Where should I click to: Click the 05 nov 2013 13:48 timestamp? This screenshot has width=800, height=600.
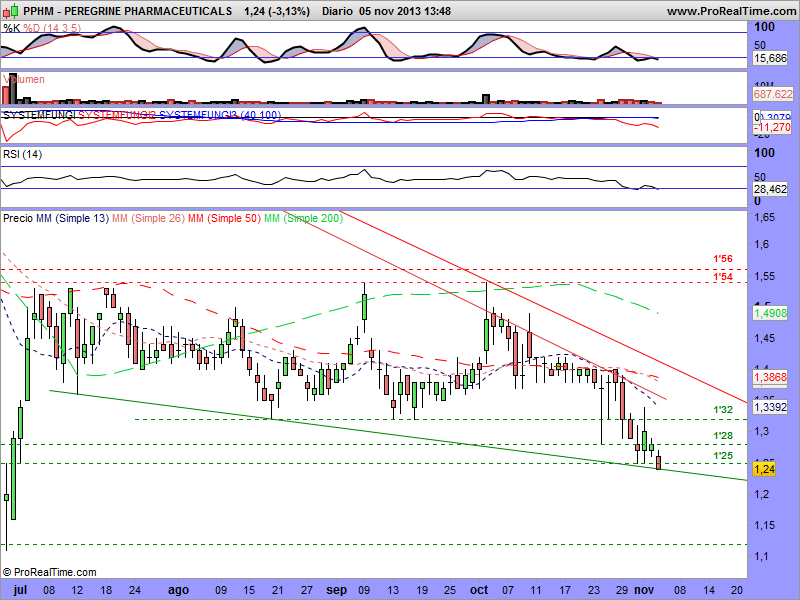(x=405, y=11)
